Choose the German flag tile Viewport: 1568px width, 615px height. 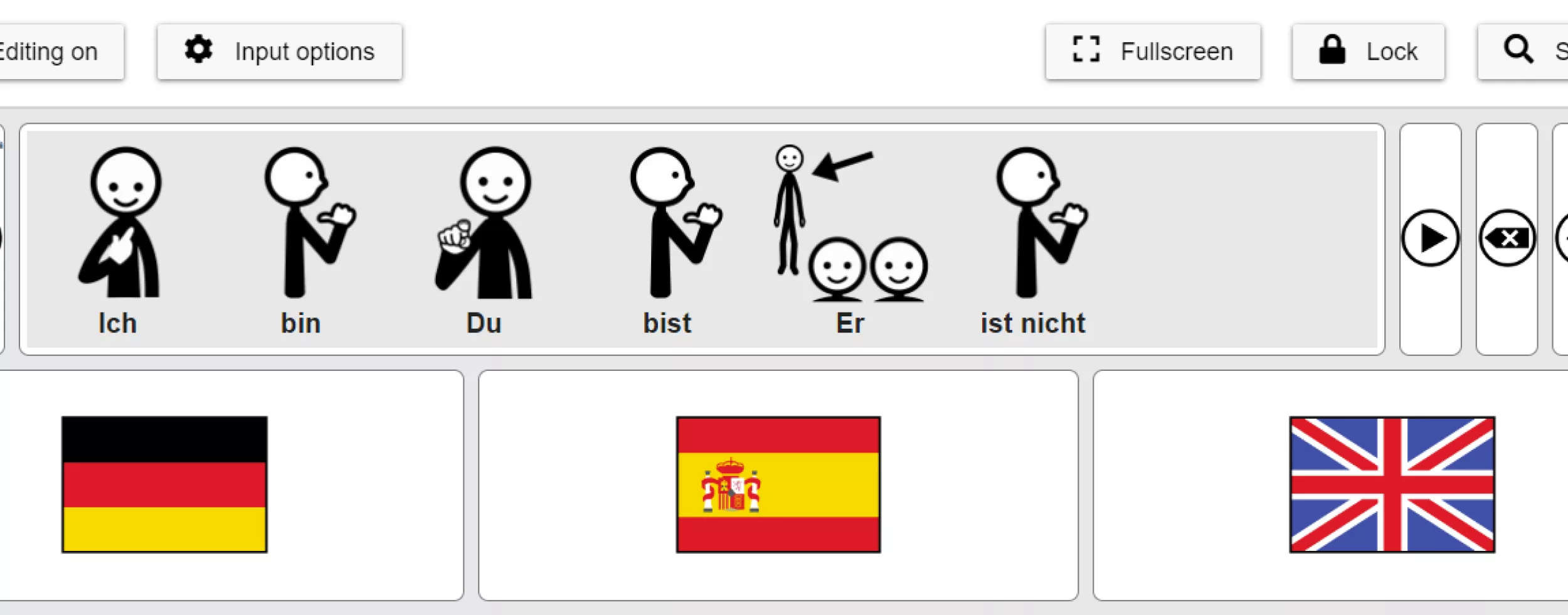click(x=230, y=485)
